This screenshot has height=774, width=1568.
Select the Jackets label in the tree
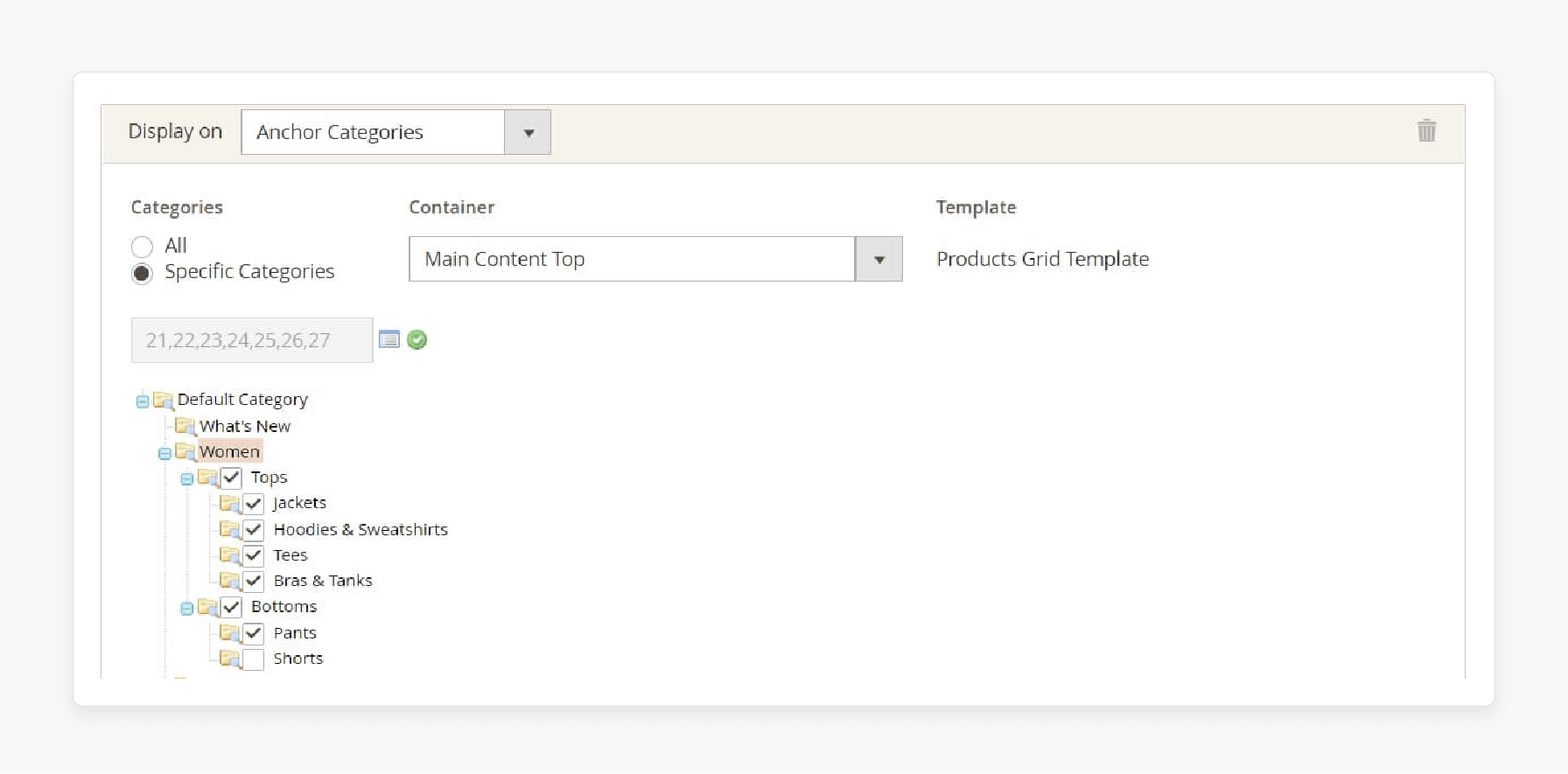299,503
